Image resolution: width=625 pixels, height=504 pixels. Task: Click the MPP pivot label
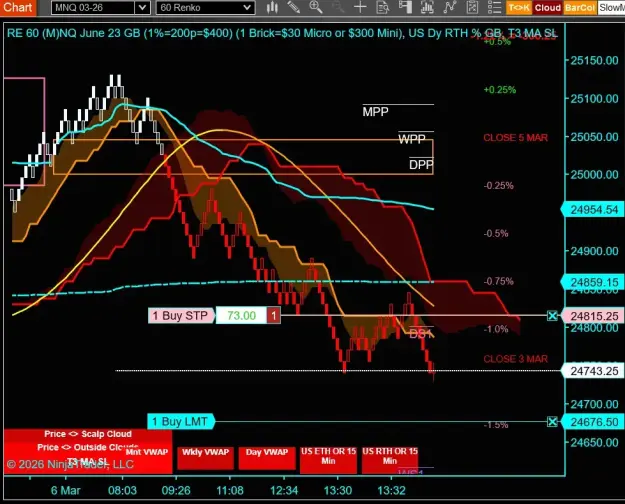click(375, 112)
